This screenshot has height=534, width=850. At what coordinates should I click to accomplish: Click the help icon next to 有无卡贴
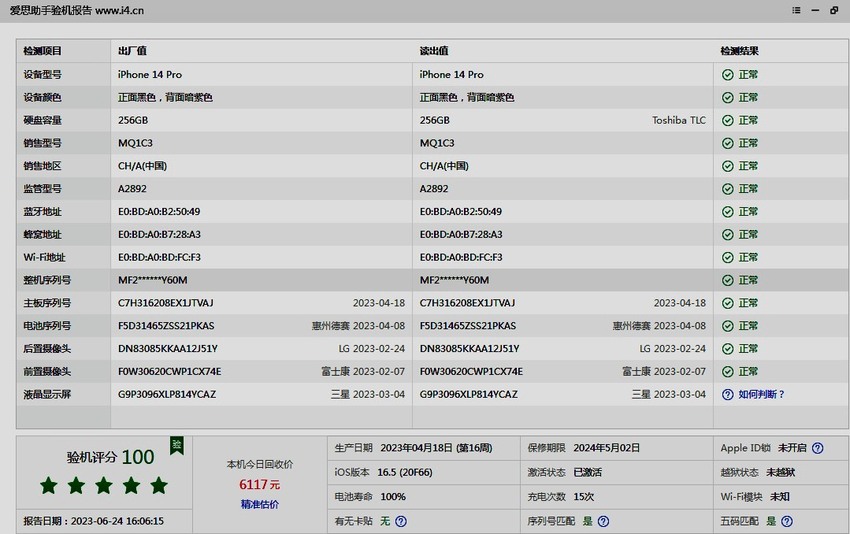coord(401,522)
